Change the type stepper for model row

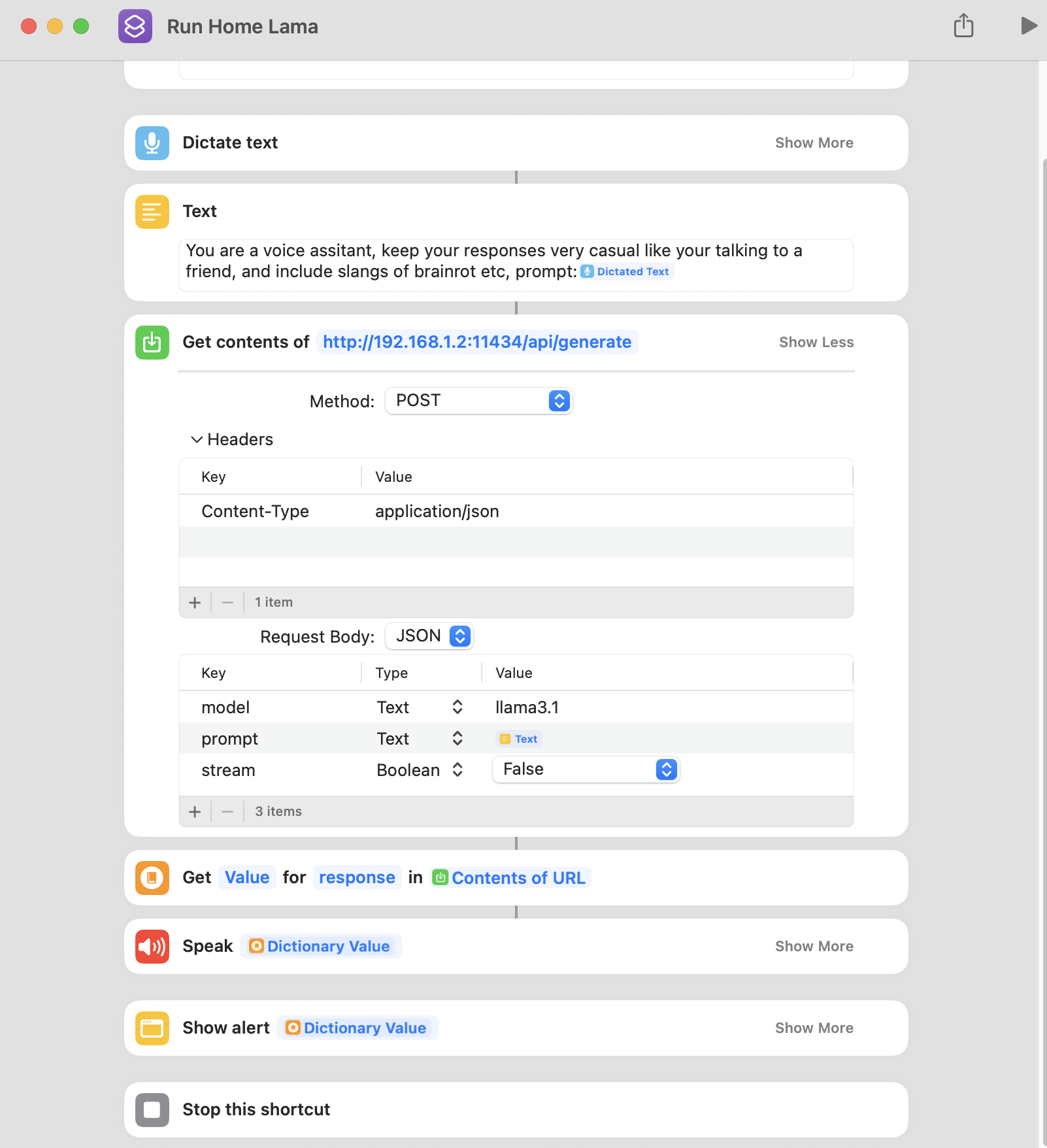coord(457,707)
